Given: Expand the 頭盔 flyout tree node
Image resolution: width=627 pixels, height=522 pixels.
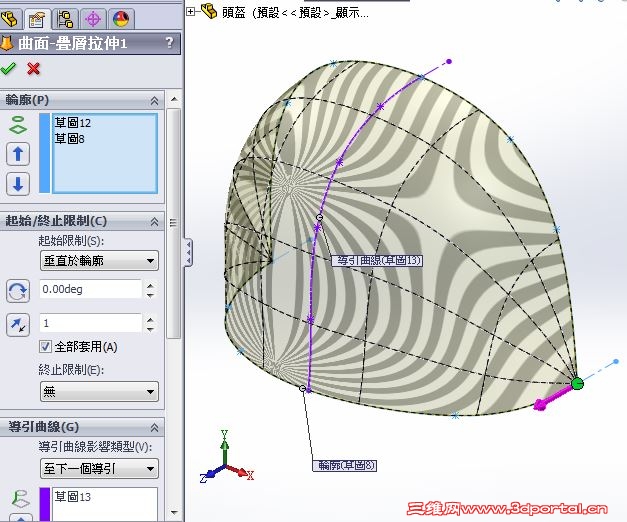Looking at the screenshot, I should click(191, 12).
